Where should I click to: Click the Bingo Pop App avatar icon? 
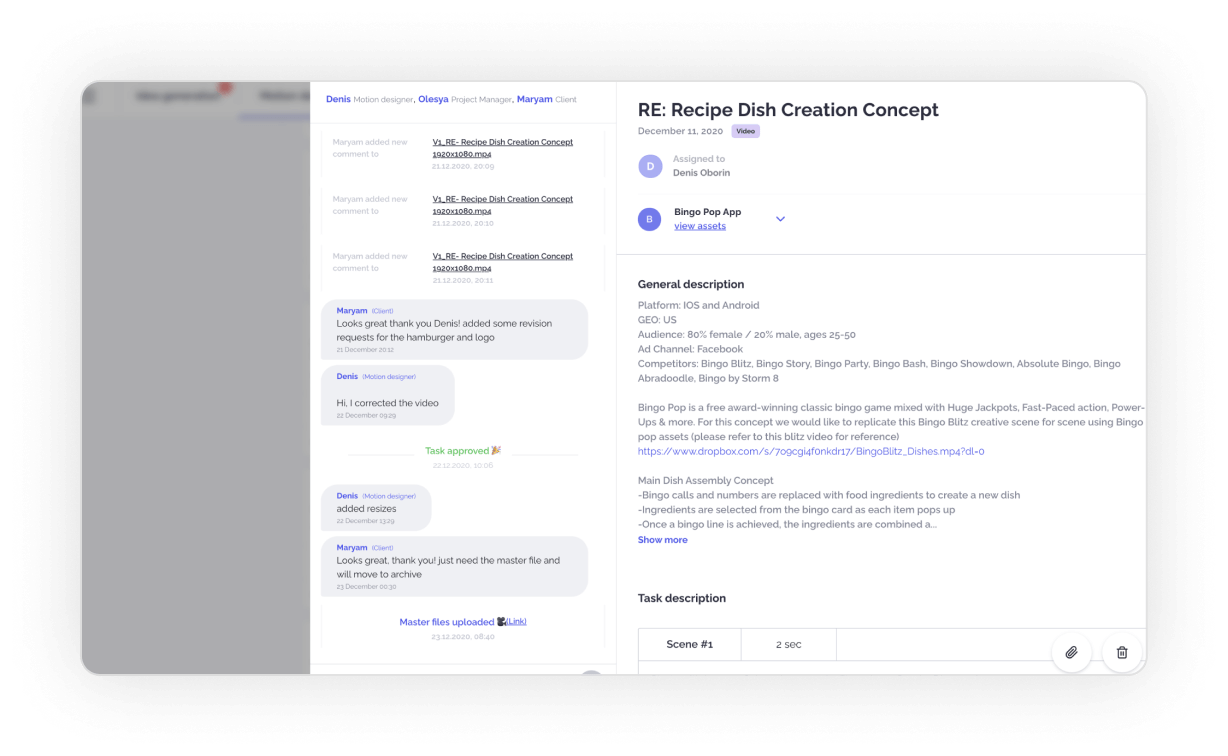[x=650, y=219]
